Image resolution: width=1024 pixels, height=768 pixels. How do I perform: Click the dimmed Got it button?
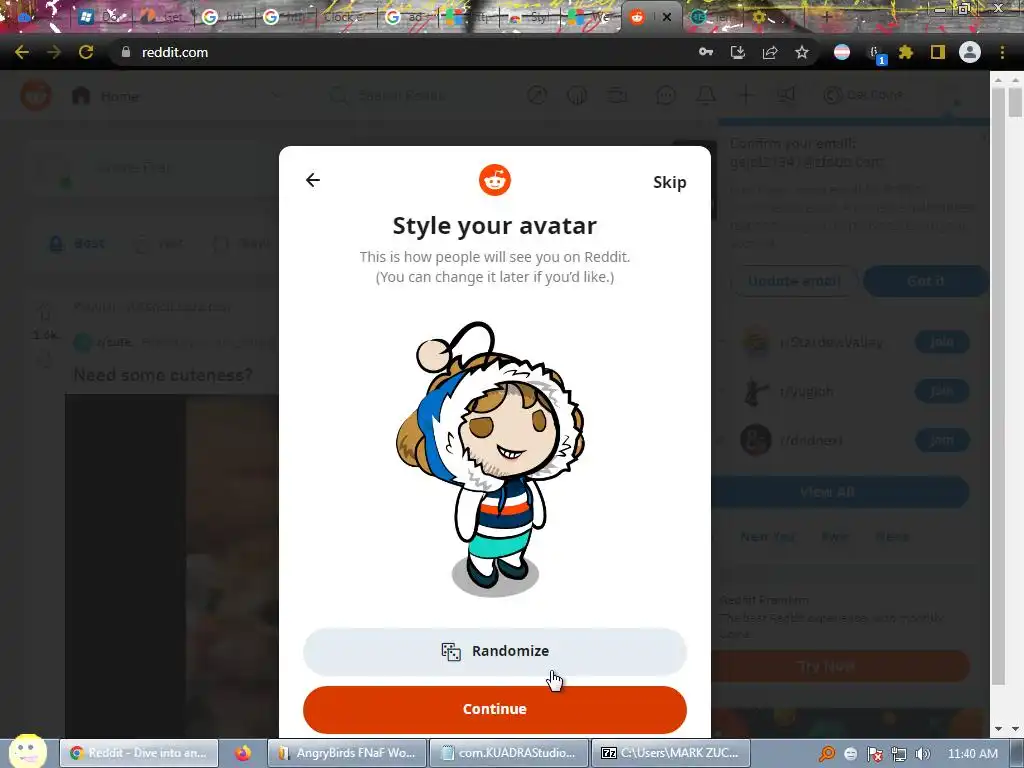925,281
